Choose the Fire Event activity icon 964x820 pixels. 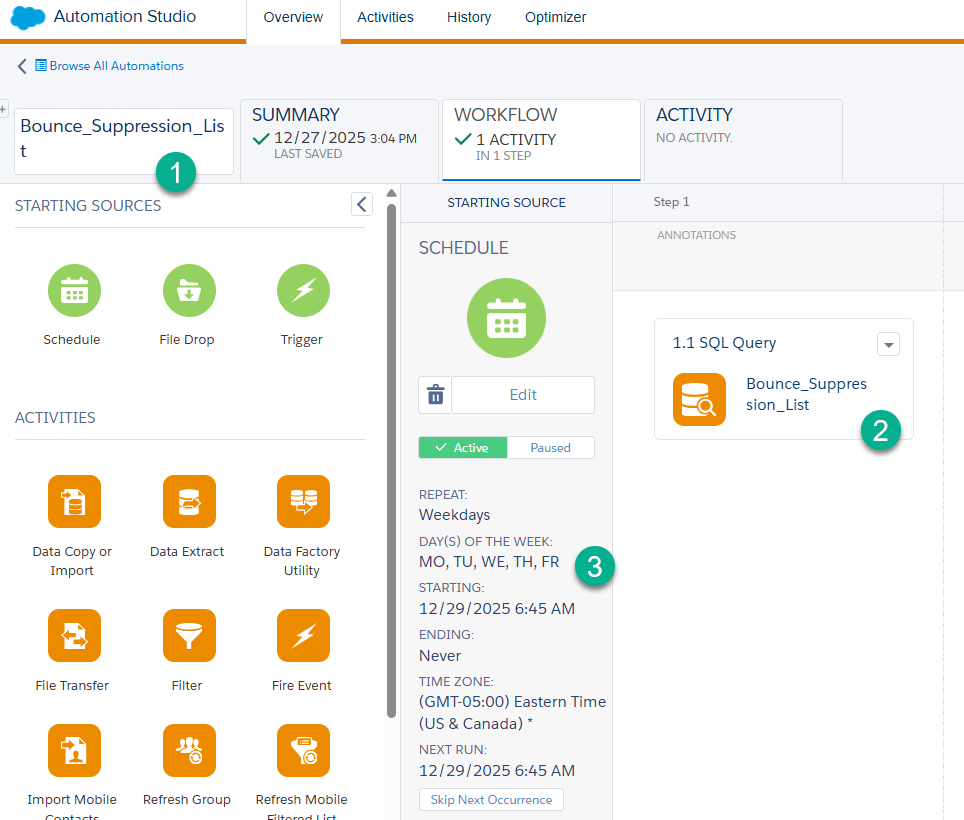click(x=303, y=635)
